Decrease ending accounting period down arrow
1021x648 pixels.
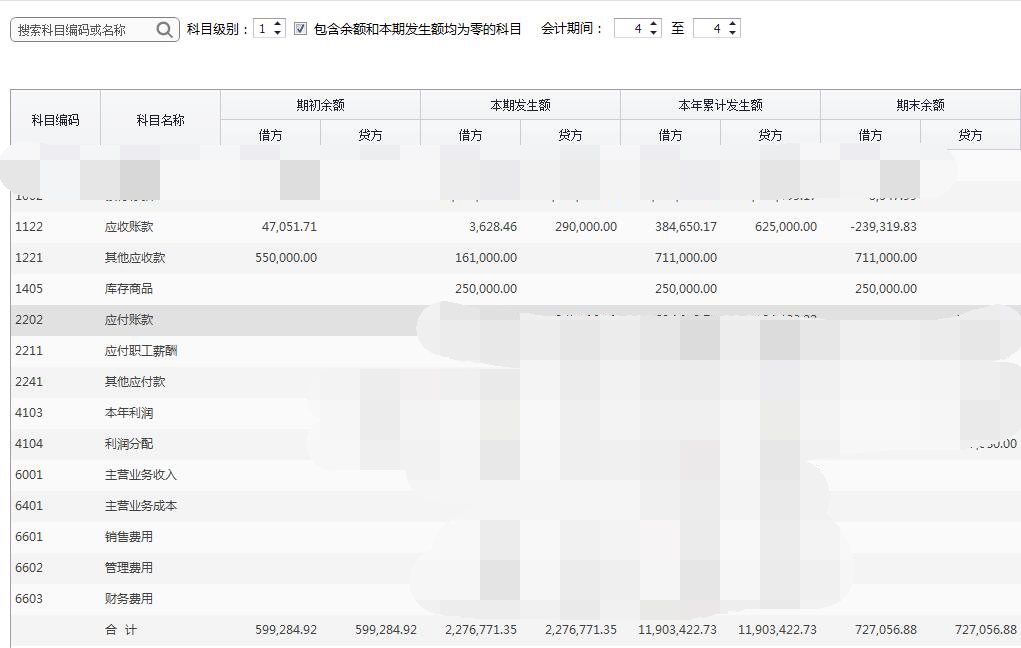[x=733, y=34]
